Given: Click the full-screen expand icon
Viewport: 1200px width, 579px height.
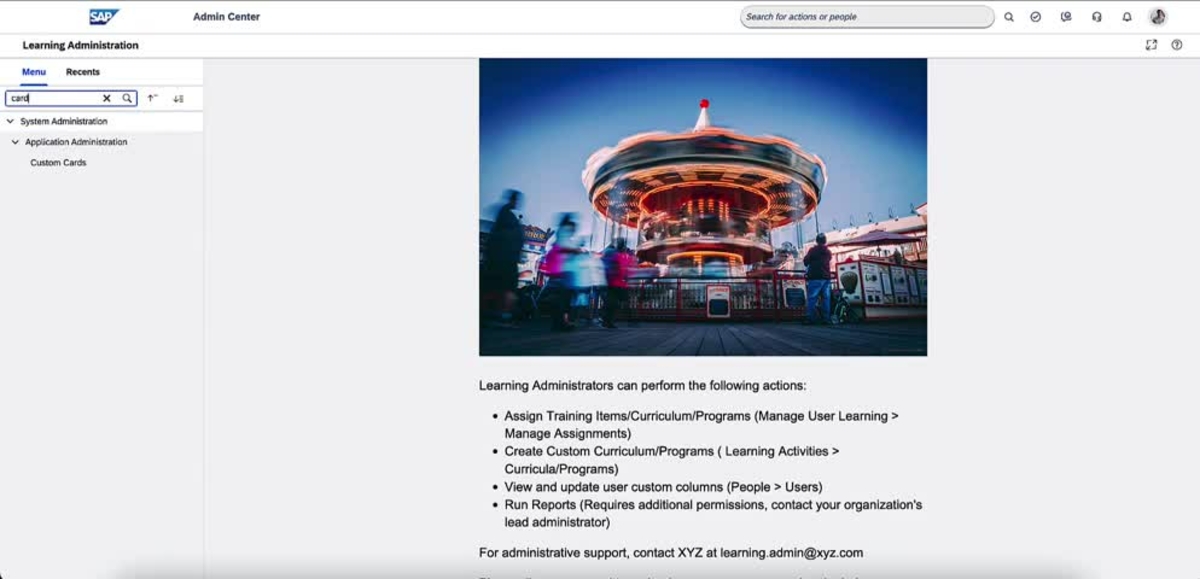Looking at the screenshot, I should (x=1152, y=44).
